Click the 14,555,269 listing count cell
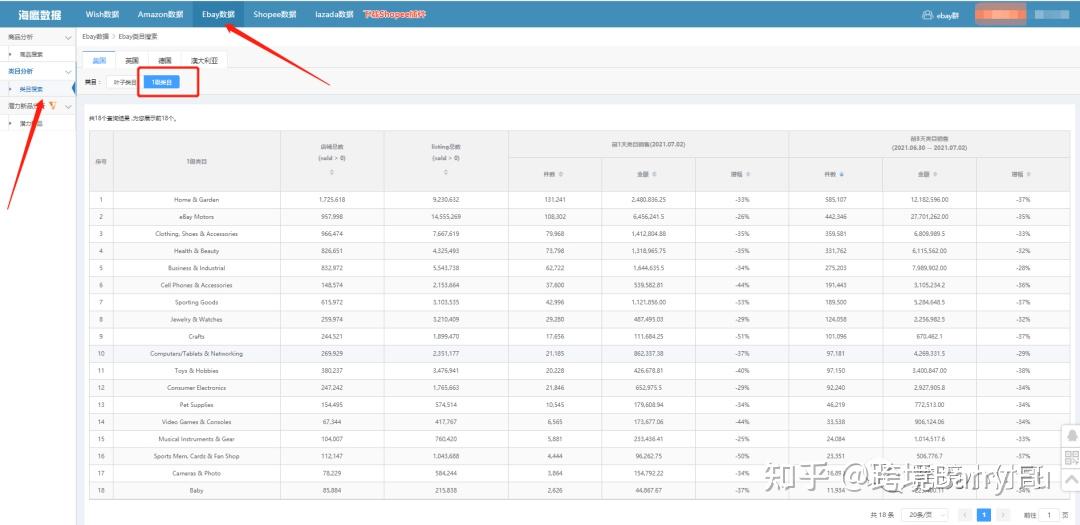The height and width of the screenshot is (525, 1080). (446, 217)
